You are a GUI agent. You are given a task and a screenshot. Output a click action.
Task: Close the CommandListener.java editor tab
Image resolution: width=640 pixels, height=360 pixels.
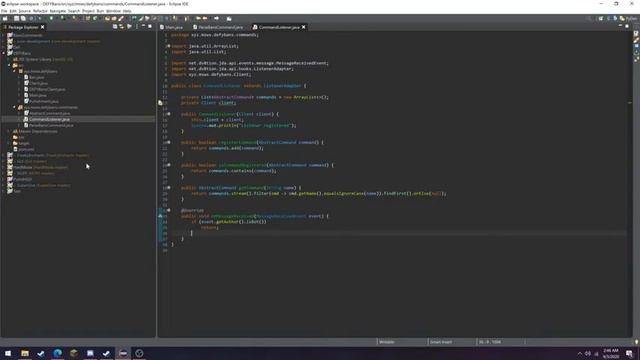pyautogui.click(x=304, y=27)
